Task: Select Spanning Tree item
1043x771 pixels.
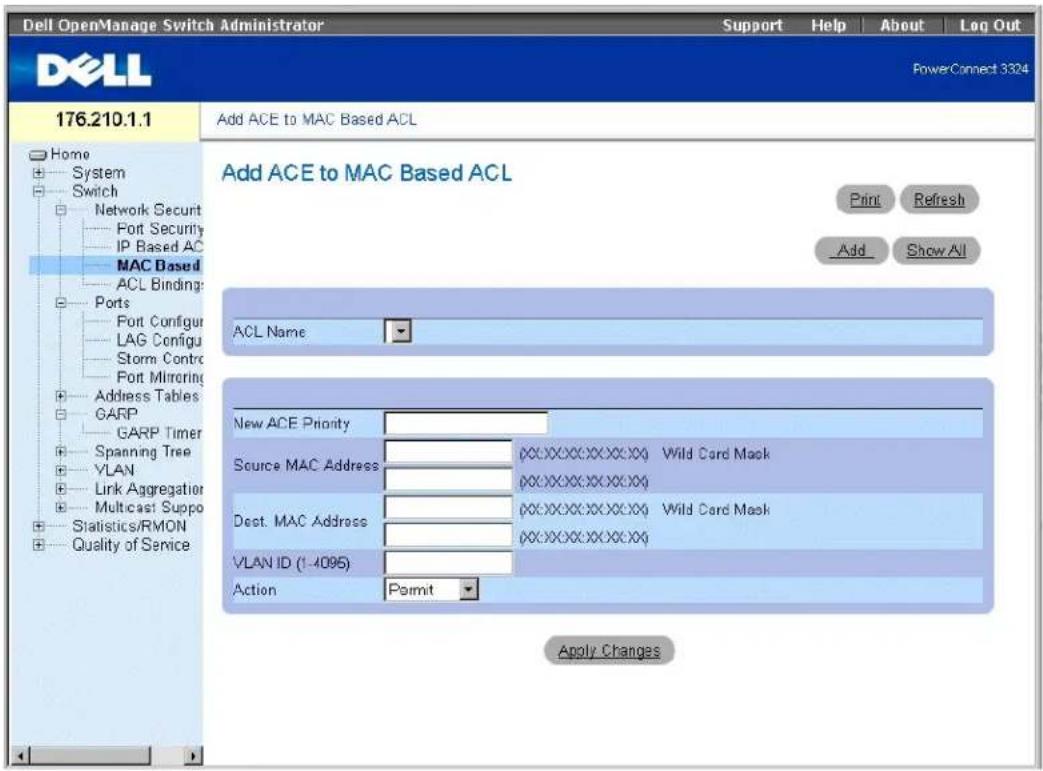Action: [x=142, y=452]
